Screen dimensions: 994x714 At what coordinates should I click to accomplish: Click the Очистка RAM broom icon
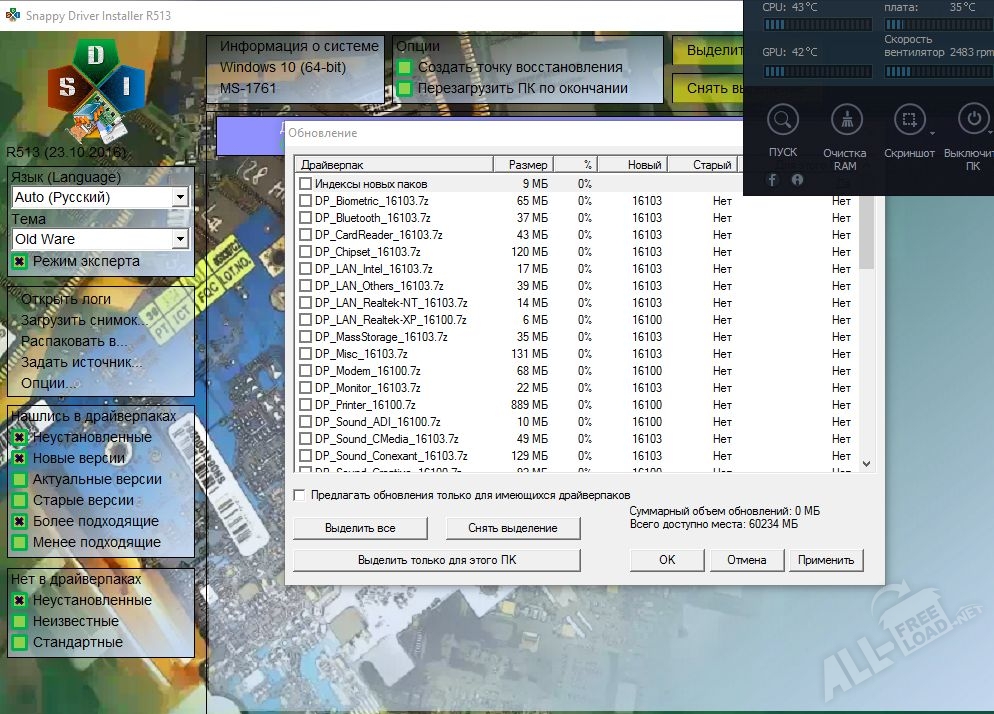(847, 119)
